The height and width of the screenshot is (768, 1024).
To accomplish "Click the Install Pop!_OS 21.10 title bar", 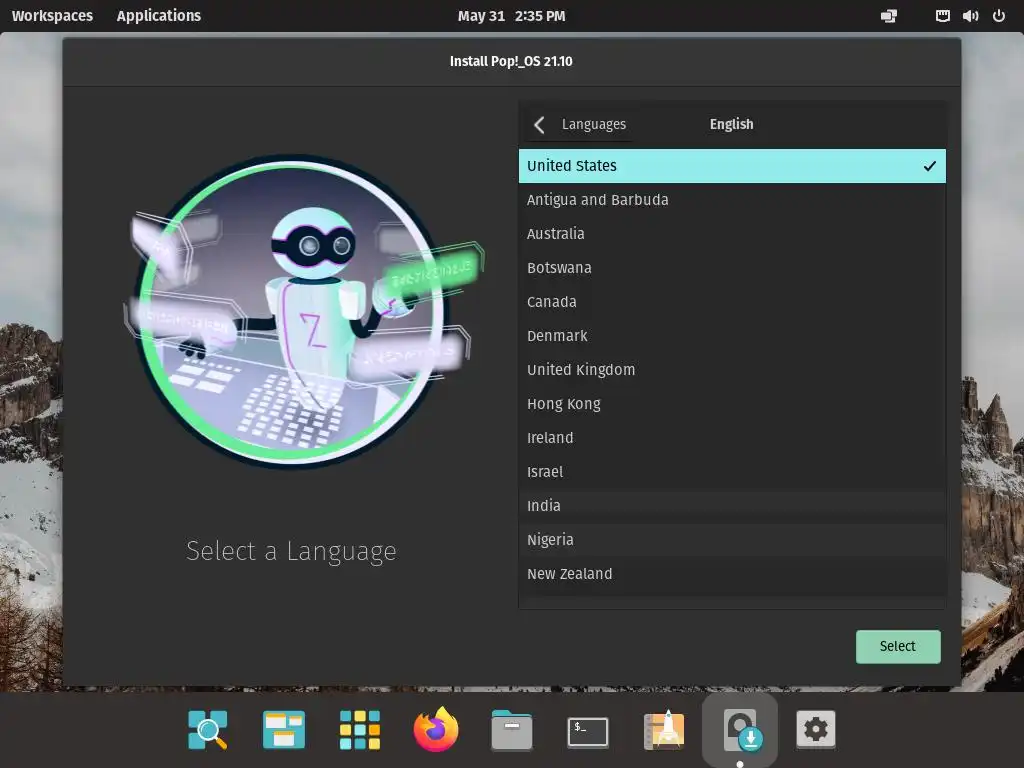I will click(511, 61).
